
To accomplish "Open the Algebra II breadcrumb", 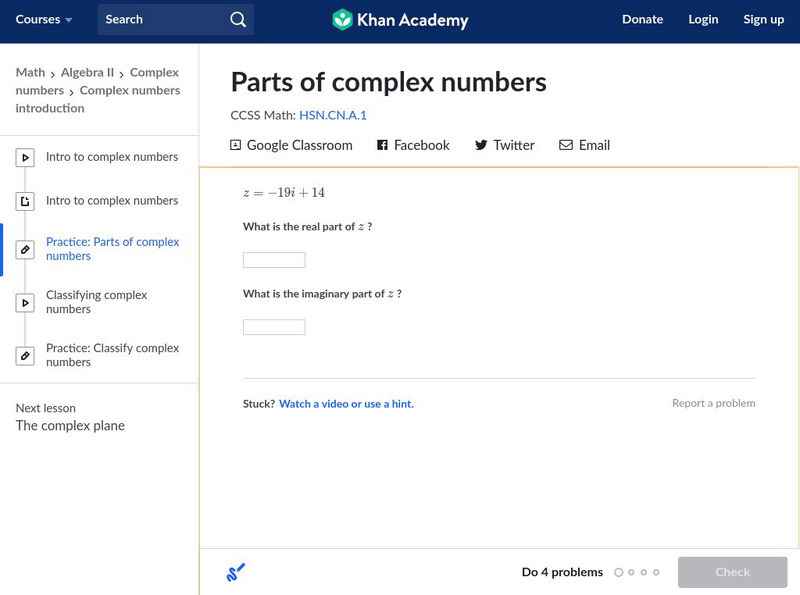I will pos(87,72).
